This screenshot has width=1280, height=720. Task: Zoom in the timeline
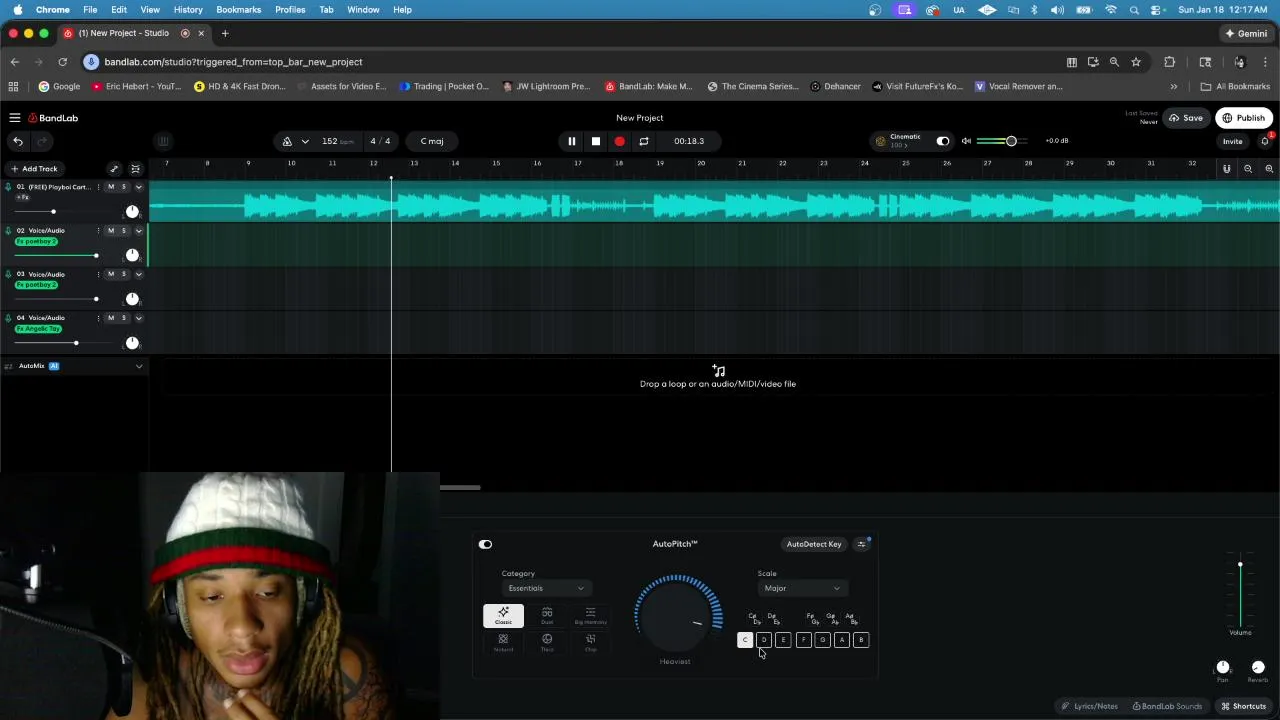coord(1269,169)
